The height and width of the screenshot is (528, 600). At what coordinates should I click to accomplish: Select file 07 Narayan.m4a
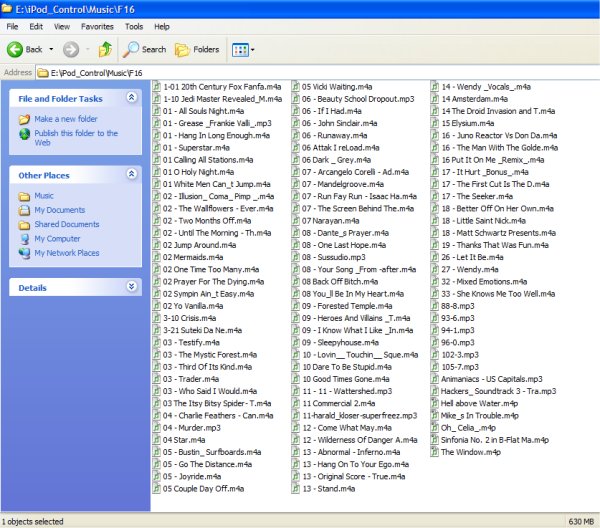[x=330, y=221]
